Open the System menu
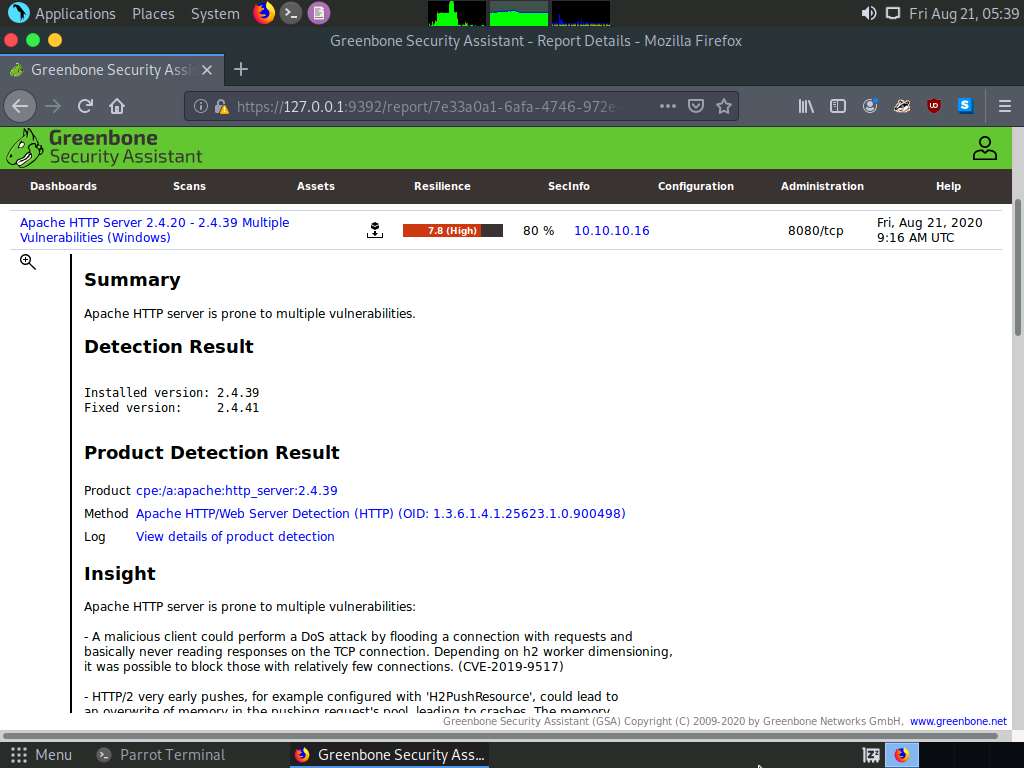Viewport: 1024px width, 768px height. 215,13
